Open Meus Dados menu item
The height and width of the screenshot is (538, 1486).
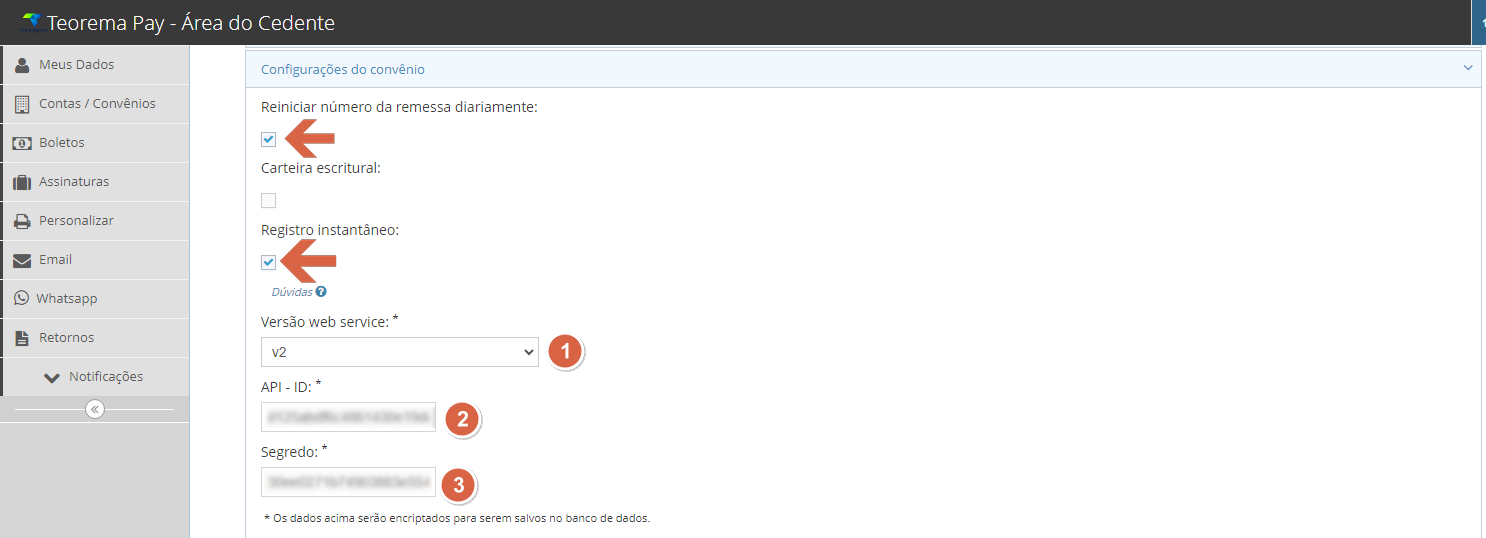(x=96, y=65)
